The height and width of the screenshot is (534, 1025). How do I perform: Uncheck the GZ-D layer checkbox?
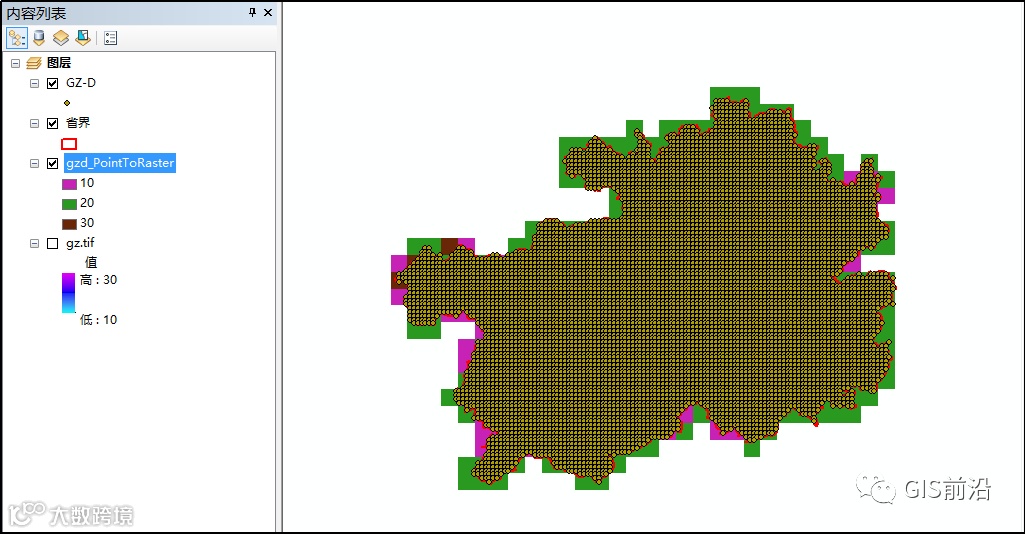tap(53, 83)
